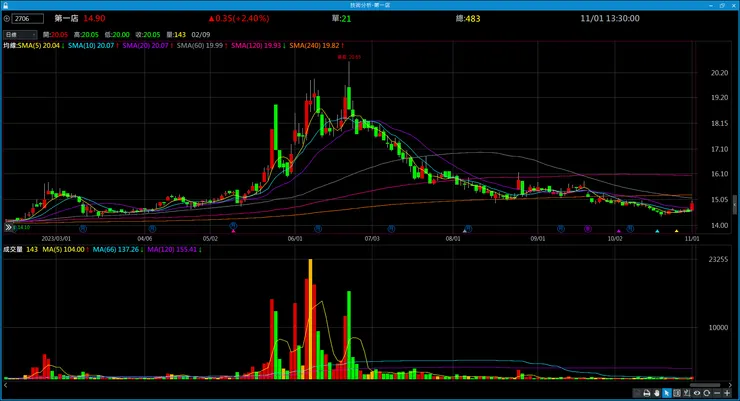This screenshot has width=740, height=401.
Task: Click the circled event marker right of 10/02
Action: pyautogui.click(x=630, y=228)
